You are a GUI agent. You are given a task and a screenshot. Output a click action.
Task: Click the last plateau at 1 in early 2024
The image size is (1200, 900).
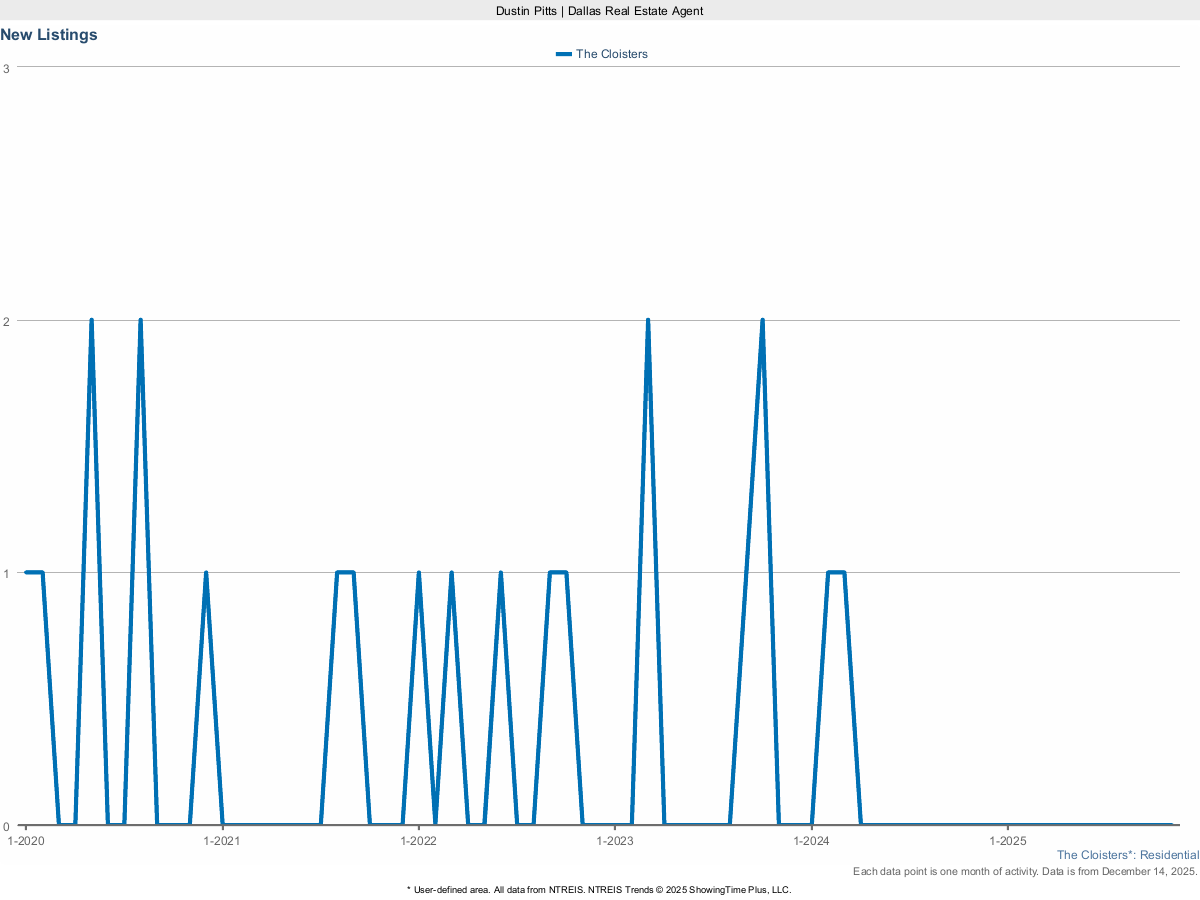coord(836,573)
